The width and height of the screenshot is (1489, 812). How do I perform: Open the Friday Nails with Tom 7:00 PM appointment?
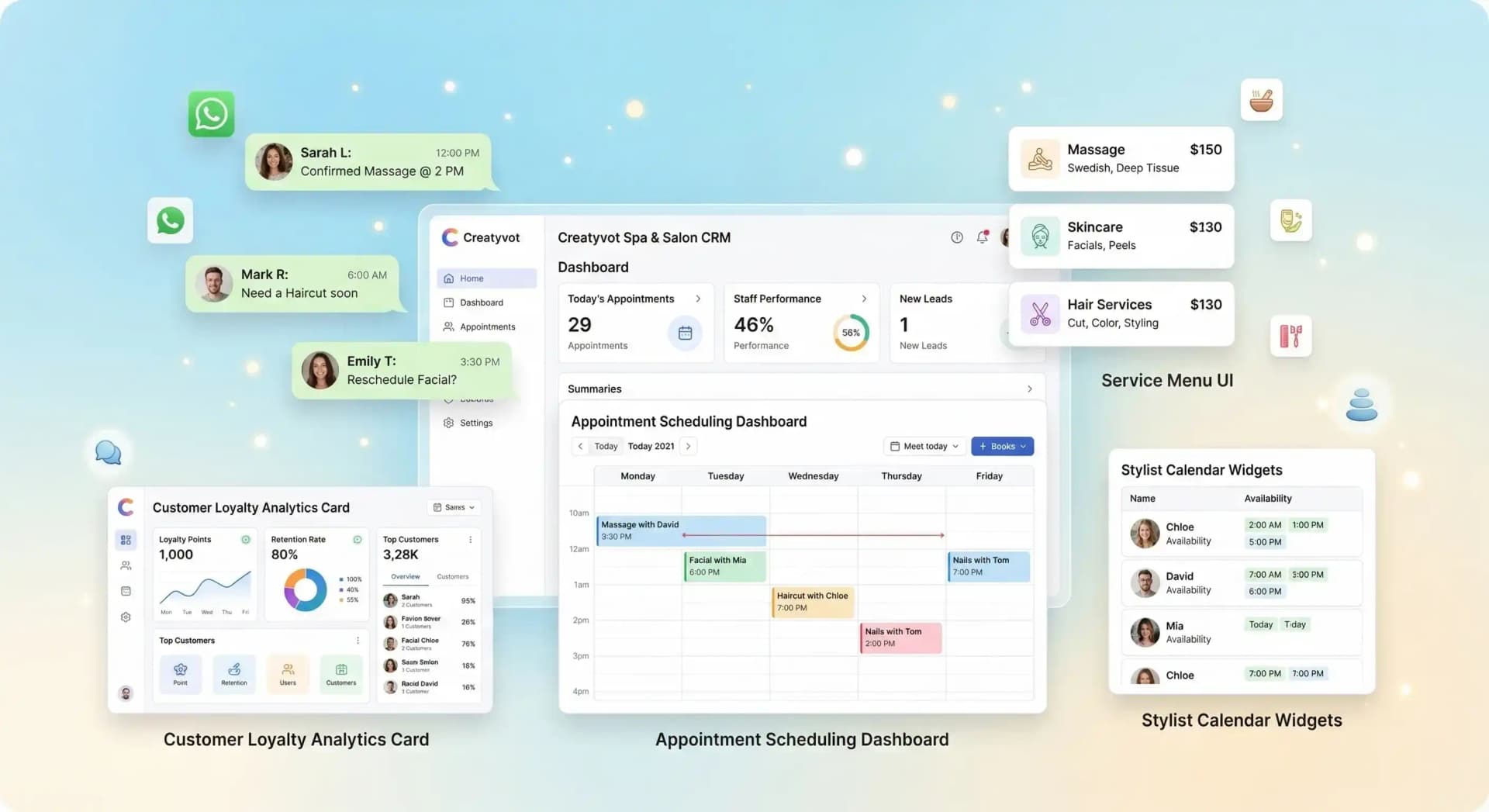coord(989,566)
